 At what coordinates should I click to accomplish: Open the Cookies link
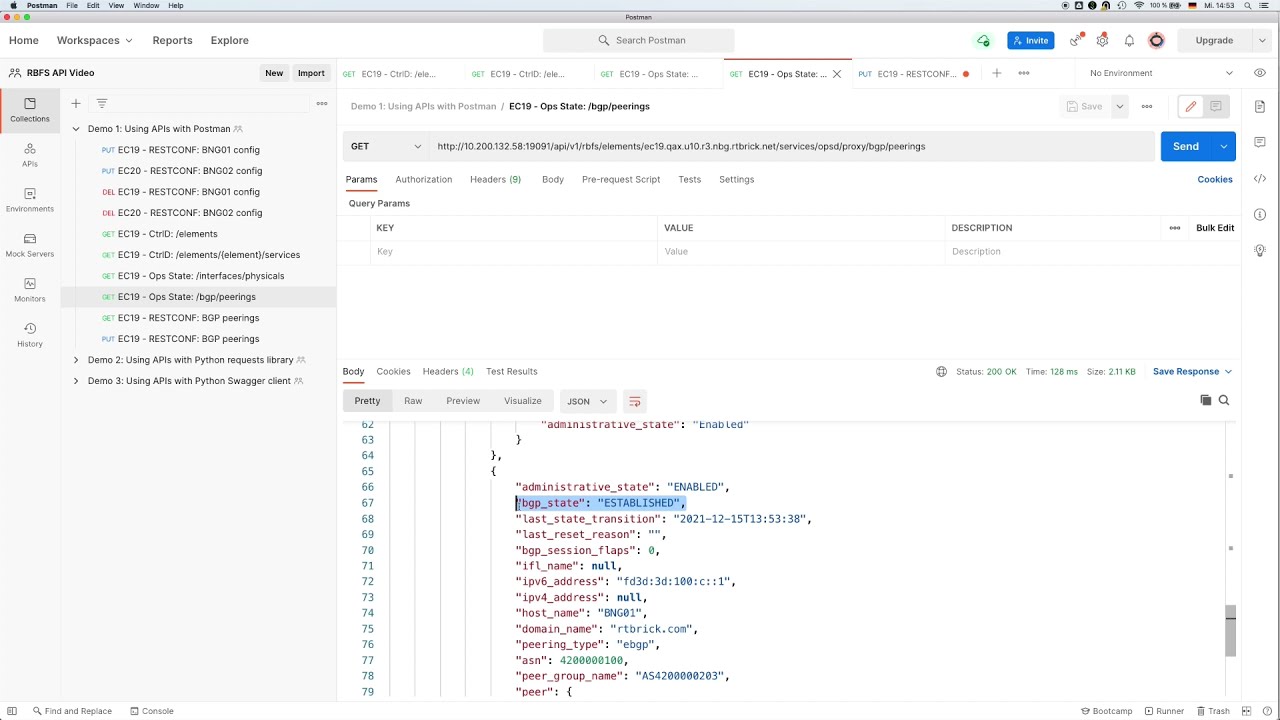1215,179
